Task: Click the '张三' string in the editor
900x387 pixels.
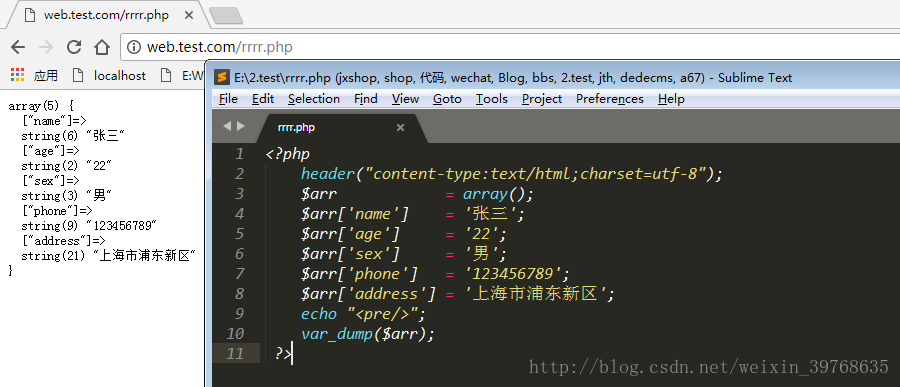Action: pyautogui.click(x=490, y=214)
